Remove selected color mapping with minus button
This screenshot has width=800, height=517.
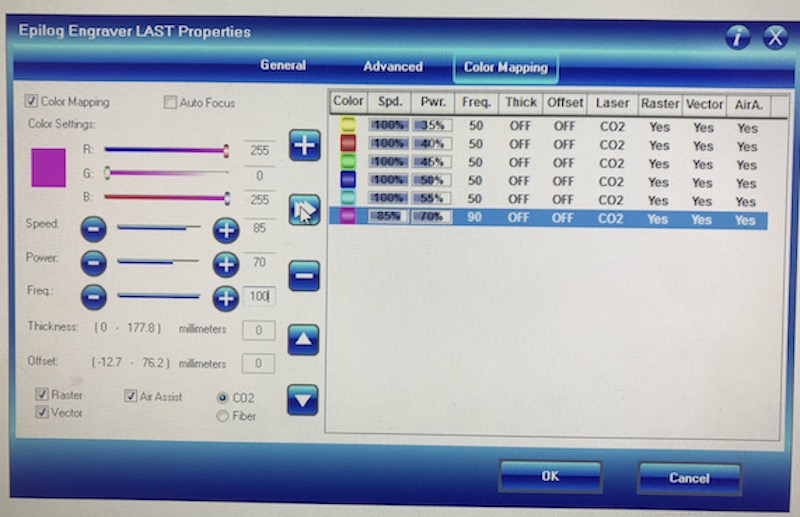pos(304,276)
